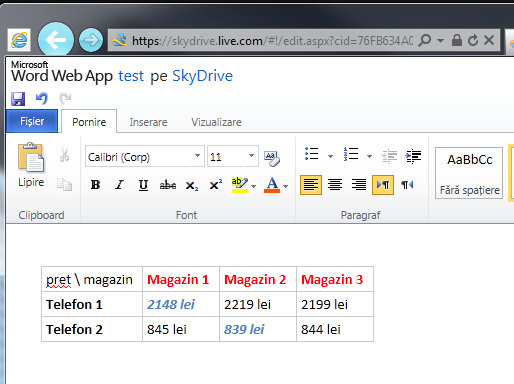The image size is (514, 384).
Task: Toggle underline formatting
Action: tap(143, 185)
